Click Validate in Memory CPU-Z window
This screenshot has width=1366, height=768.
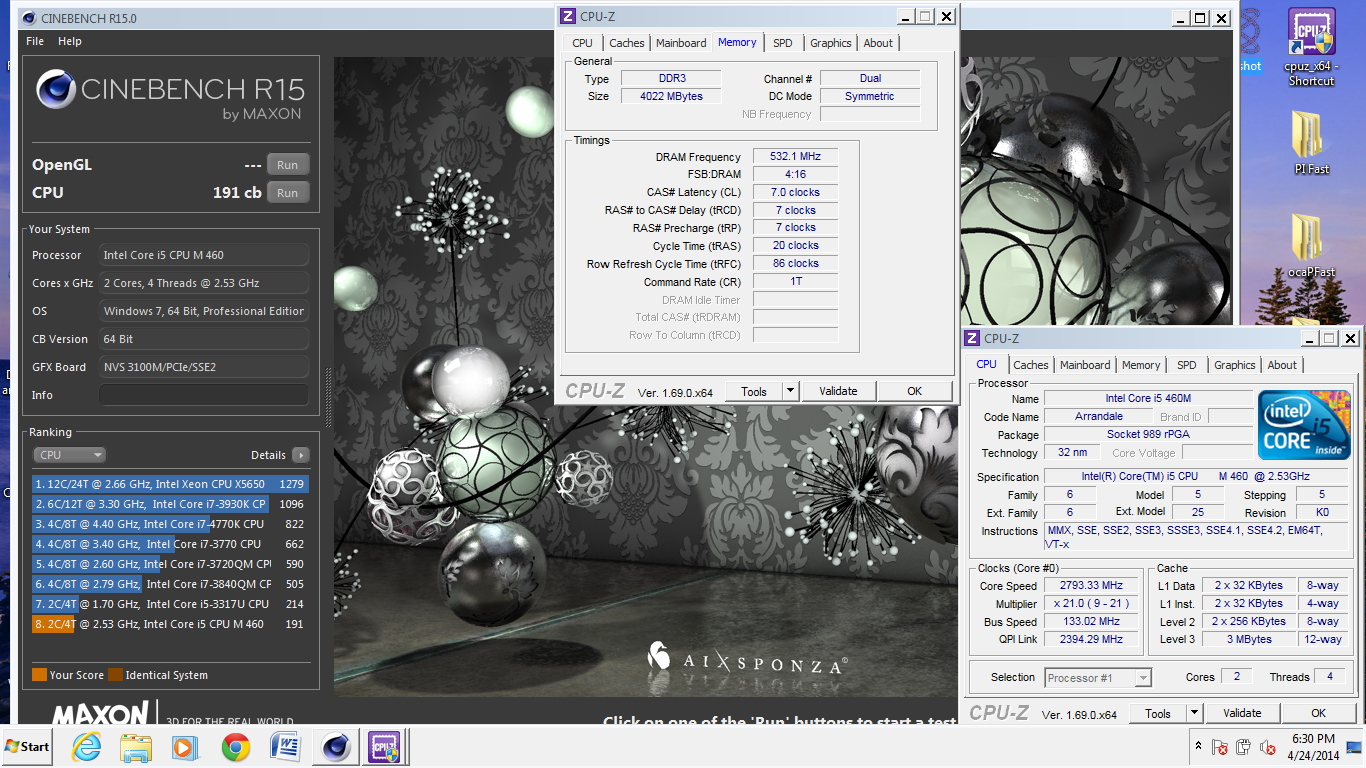[838, 391]
